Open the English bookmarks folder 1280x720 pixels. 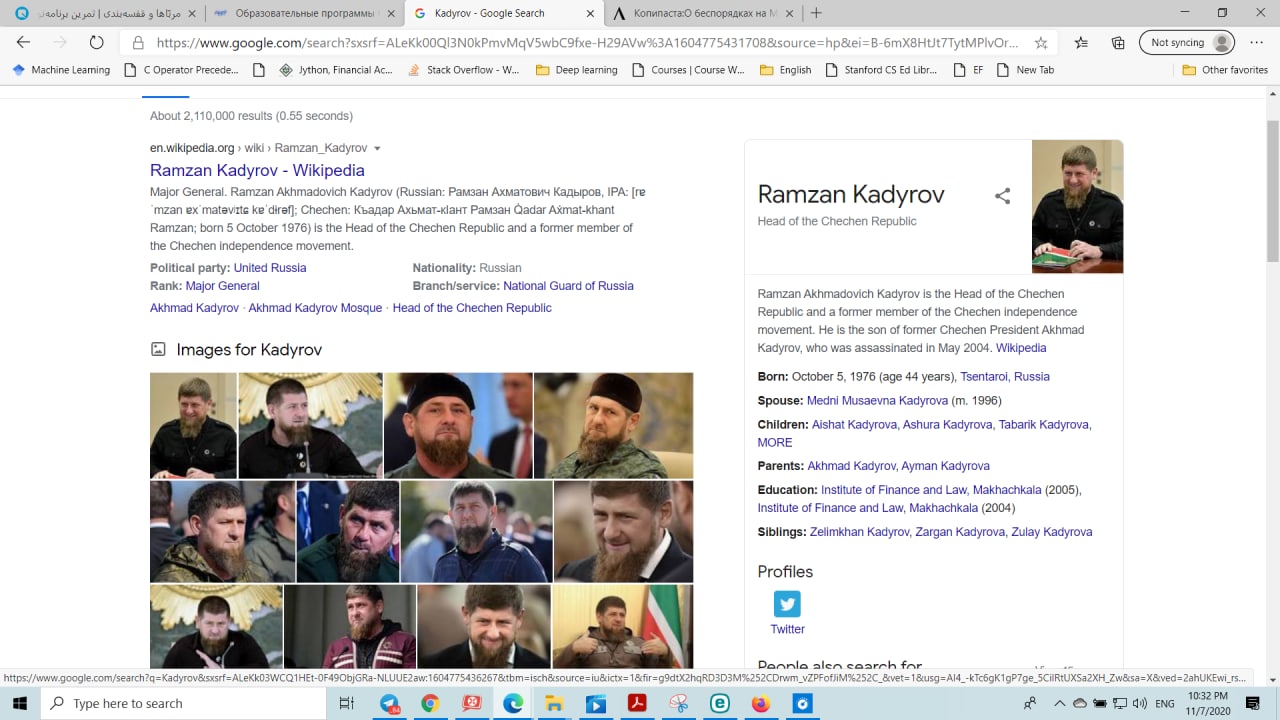786,70
